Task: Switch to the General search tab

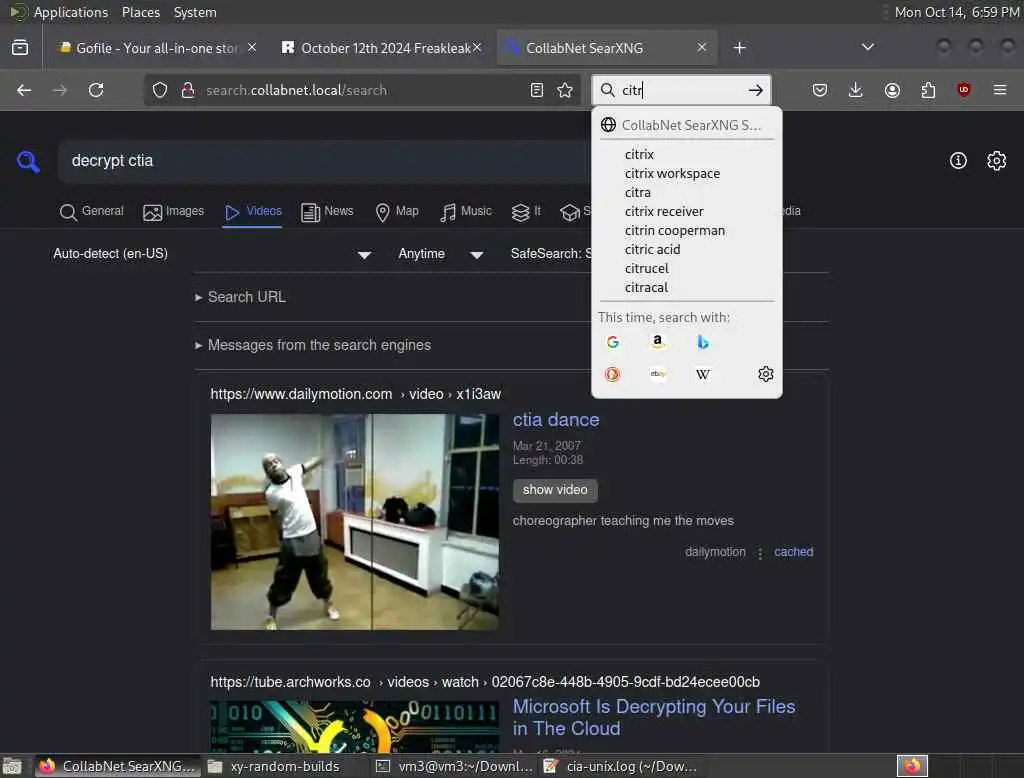Action: pyautogui.click(x=91, y=212)
